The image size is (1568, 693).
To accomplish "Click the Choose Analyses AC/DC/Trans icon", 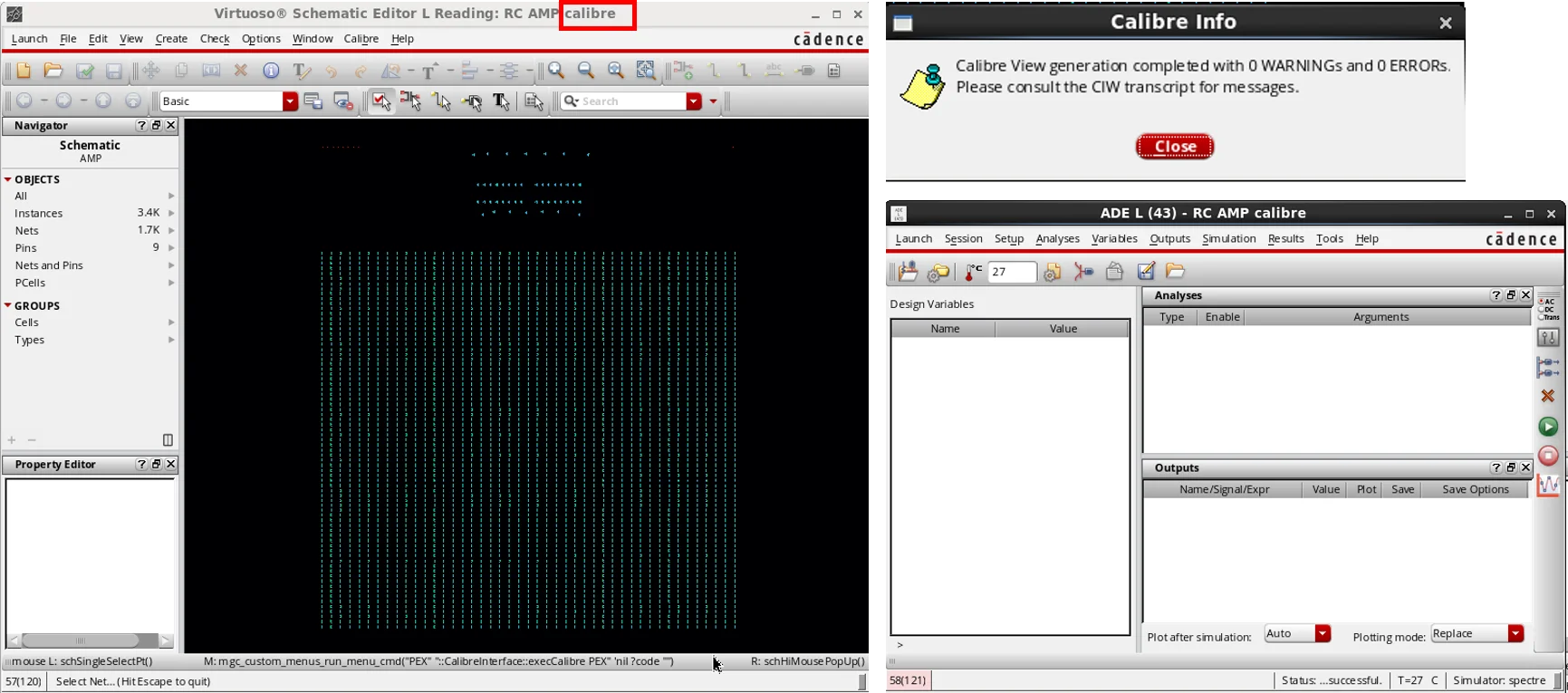I will (x=1549, y=309).
